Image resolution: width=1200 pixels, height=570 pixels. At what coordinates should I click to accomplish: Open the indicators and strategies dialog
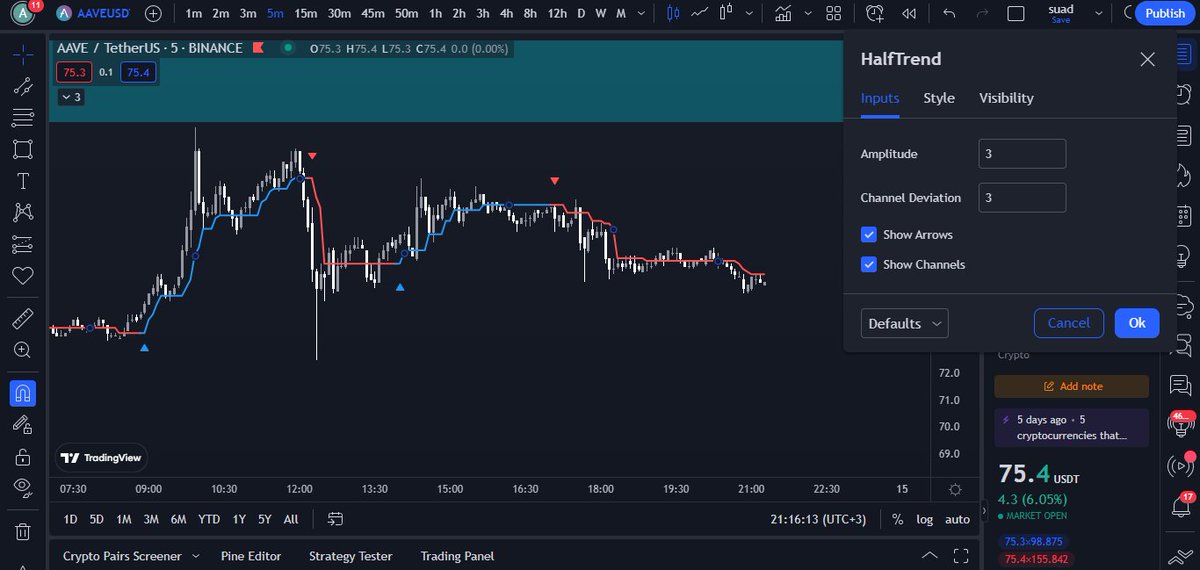coord(784,14)
